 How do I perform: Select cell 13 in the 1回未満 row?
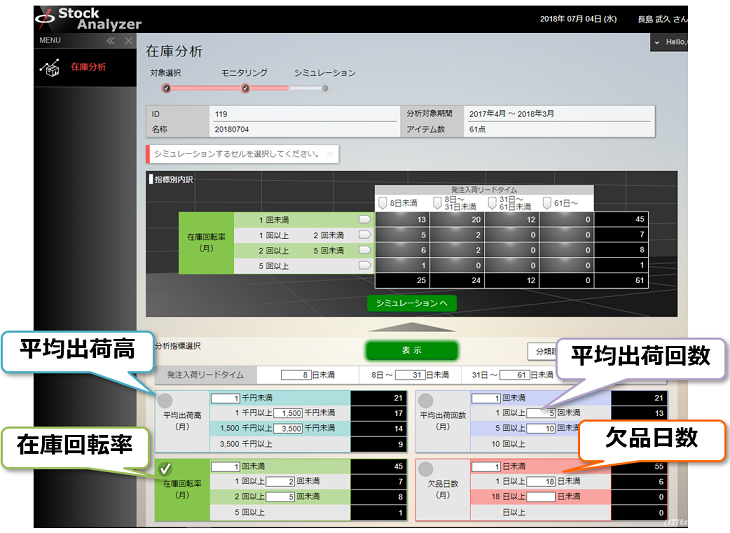(402, 219)
